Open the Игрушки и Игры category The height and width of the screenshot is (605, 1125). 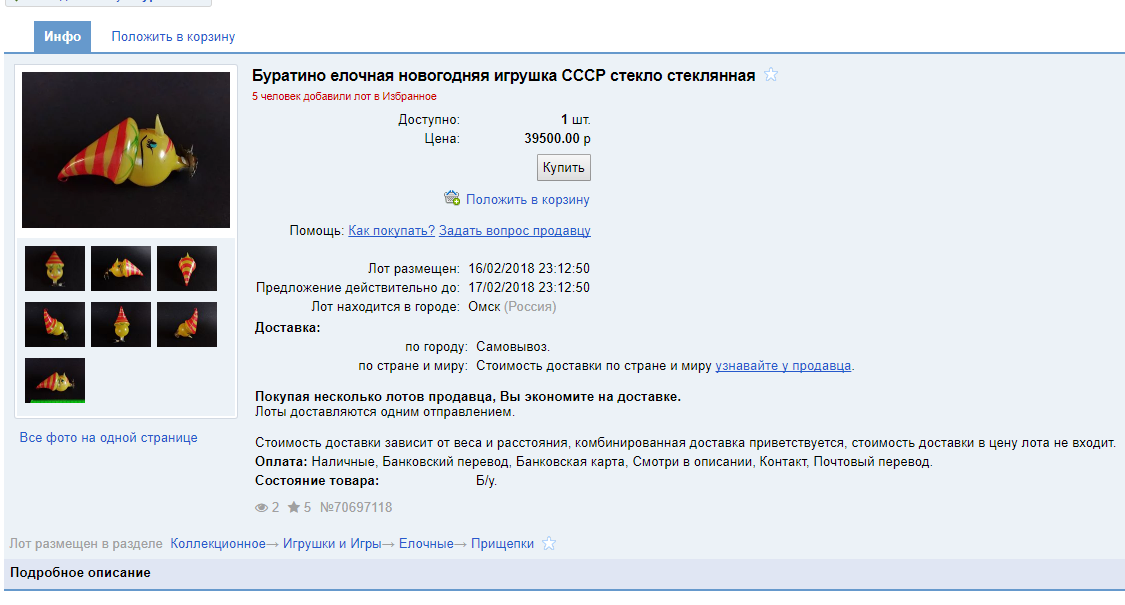point(331,543)
